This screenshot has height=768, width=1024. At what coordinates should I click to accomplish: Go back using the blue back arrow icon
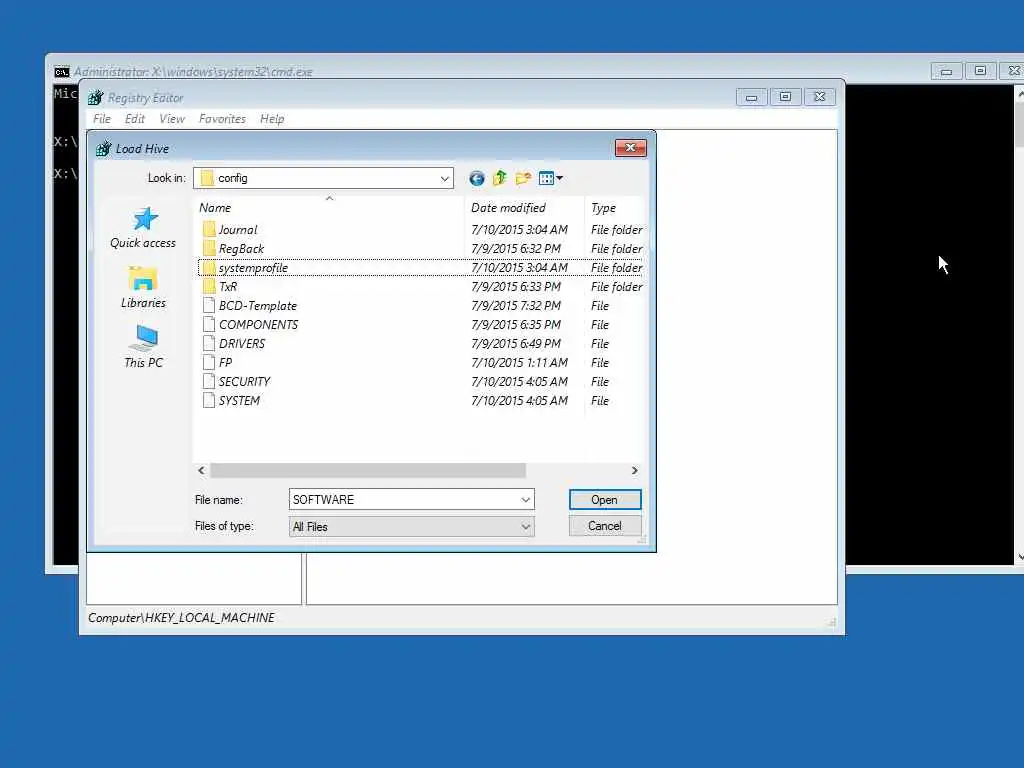[x=477, y=178]
